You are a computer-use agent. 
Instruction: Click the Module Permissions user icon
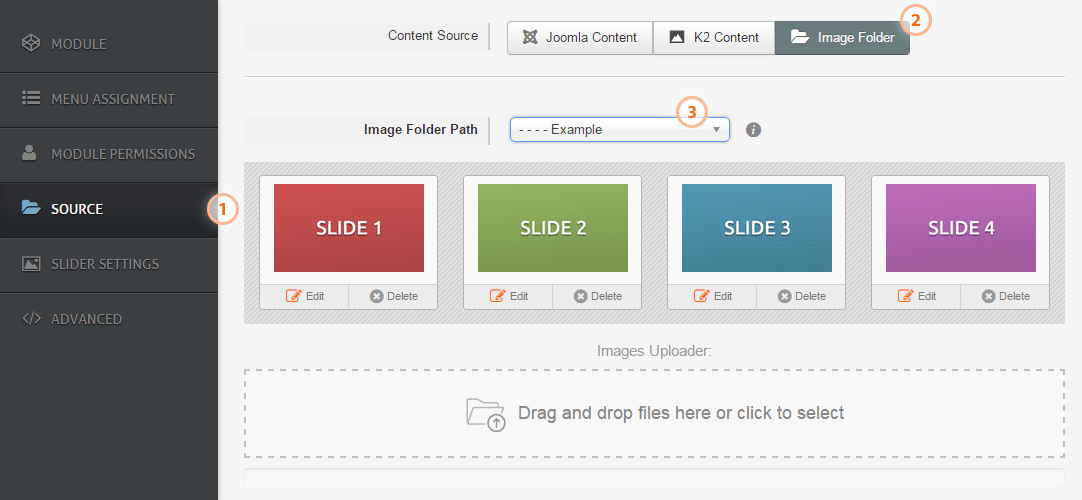pos(31,154)
